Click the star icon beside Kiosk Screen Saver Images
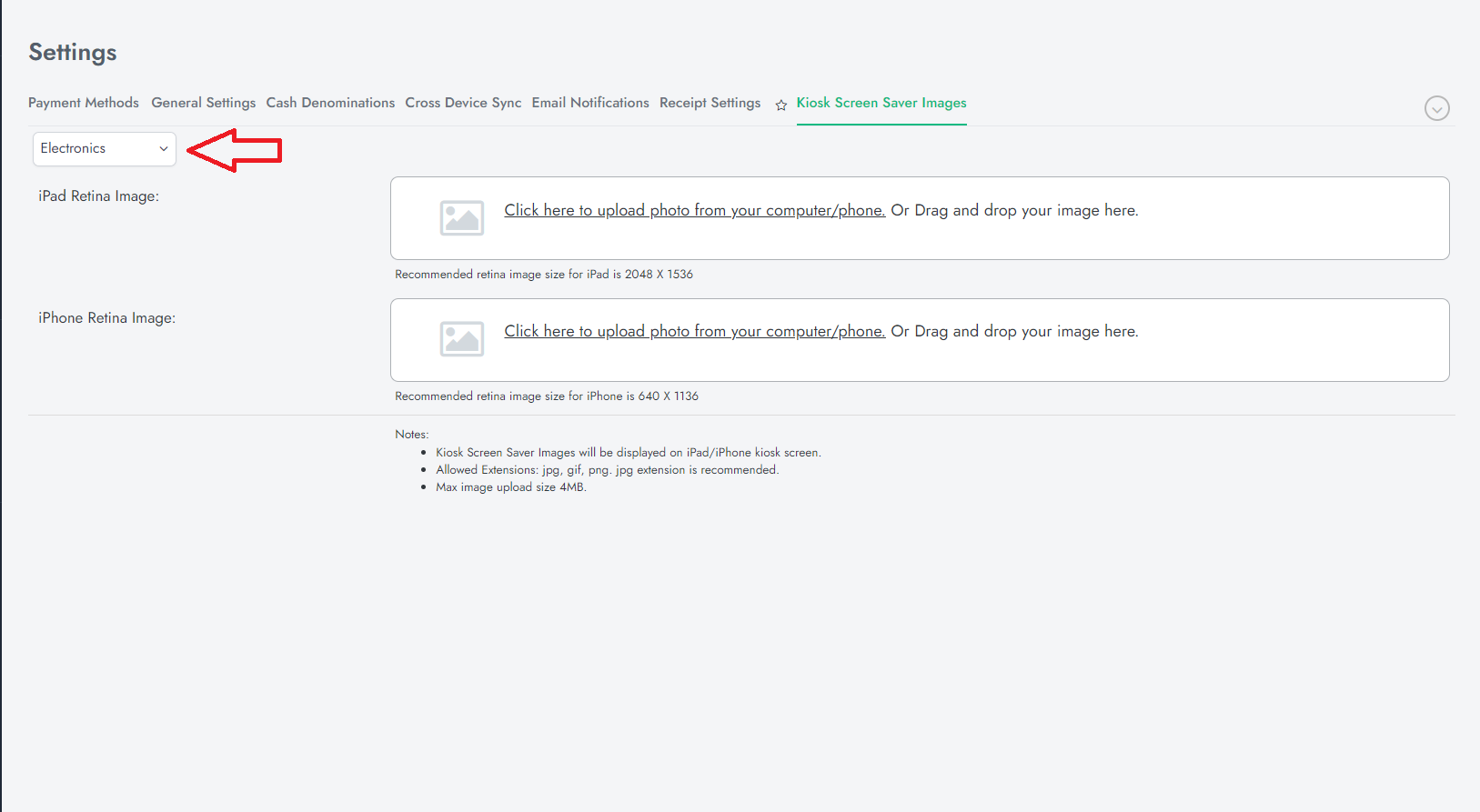Screen dimensions: 1480x812 780,105
